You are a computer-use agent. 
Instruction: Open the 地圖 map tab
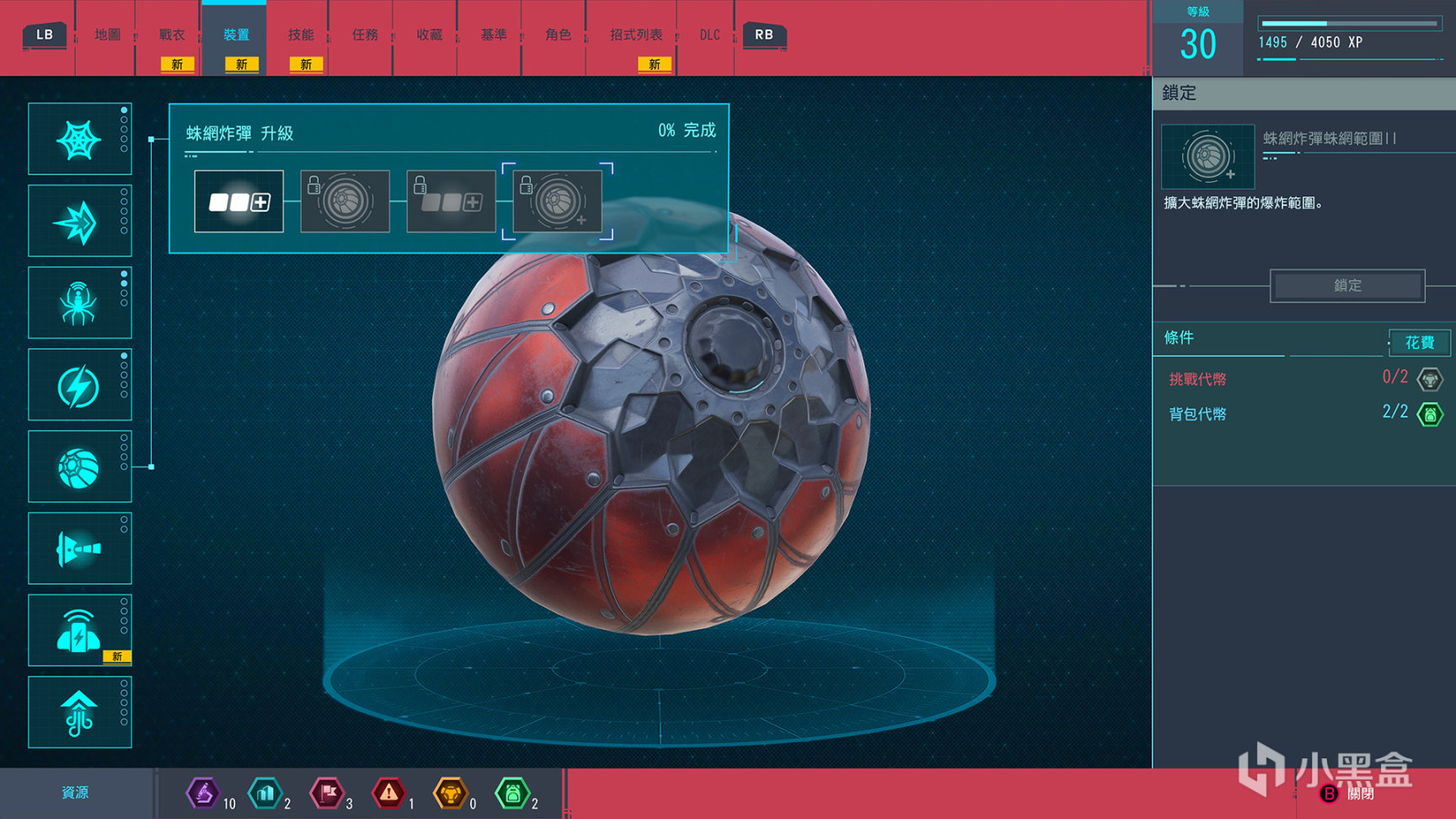click(108, 35)
